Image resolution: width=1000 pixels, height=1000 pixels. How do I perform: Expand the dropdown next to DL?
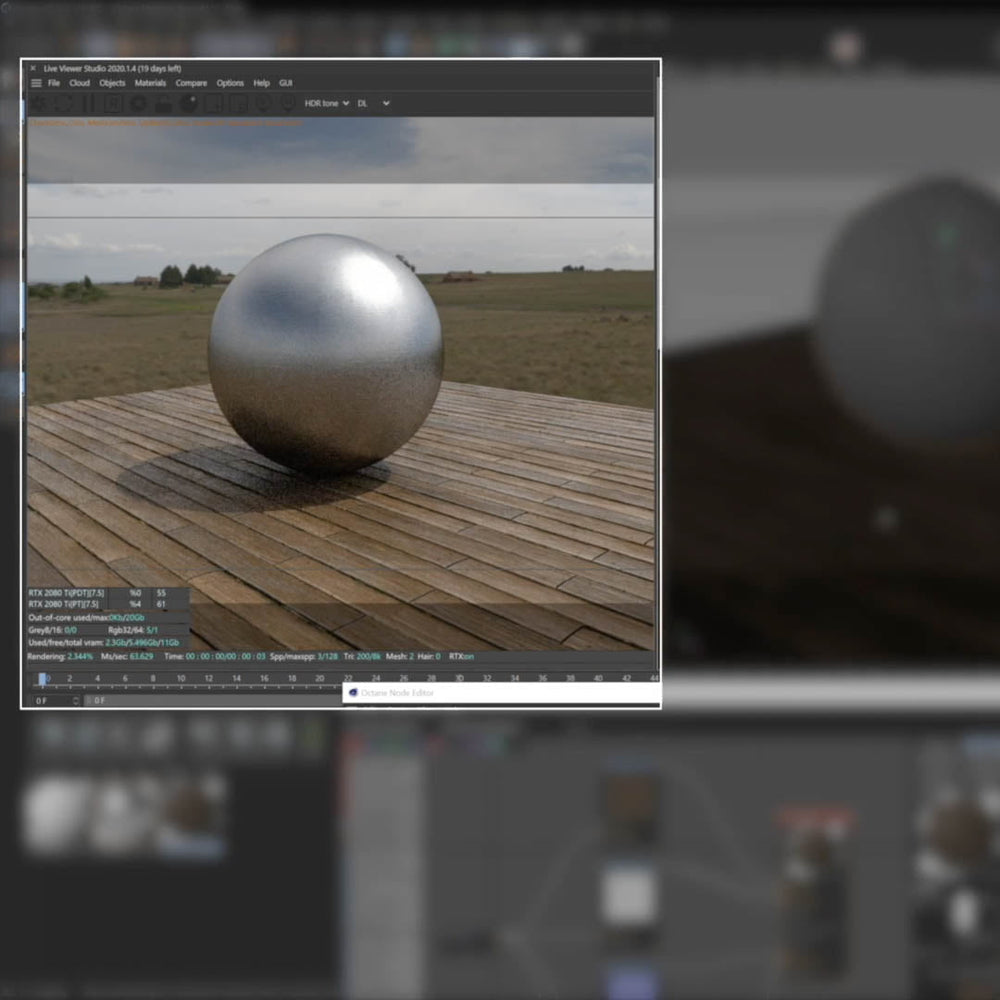pos(385,103)
